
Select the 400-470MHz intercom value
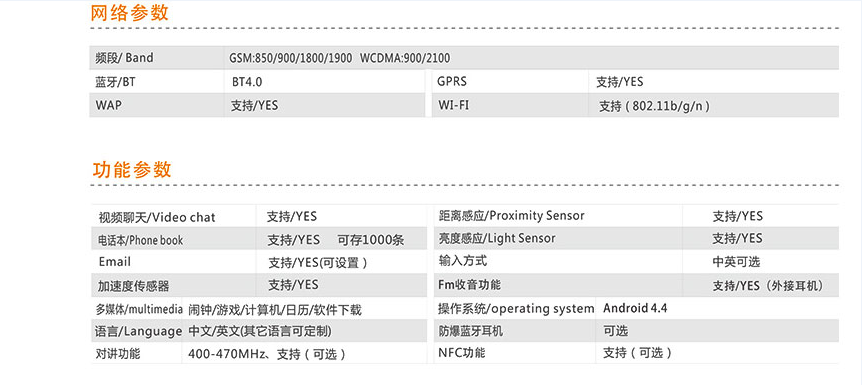coord(267,354)
